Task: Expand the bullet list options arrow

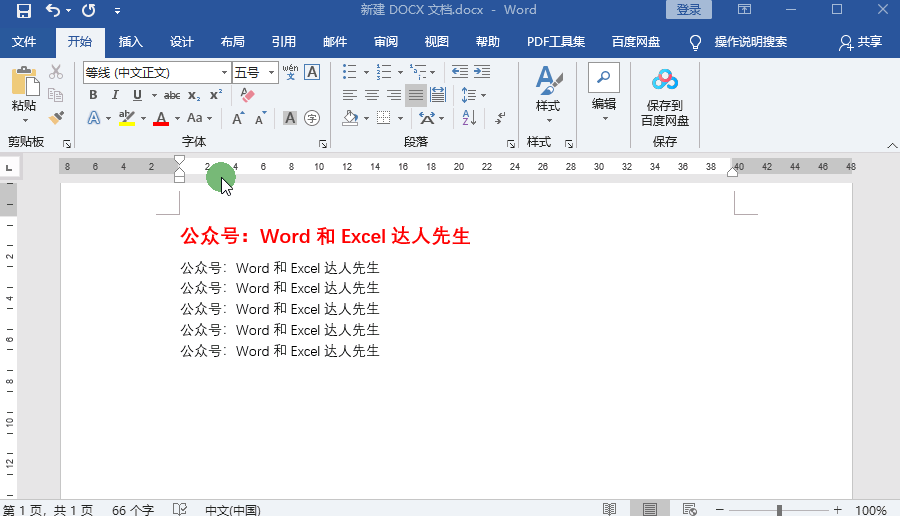Action: pyautogui.click(x=366, y=72)
